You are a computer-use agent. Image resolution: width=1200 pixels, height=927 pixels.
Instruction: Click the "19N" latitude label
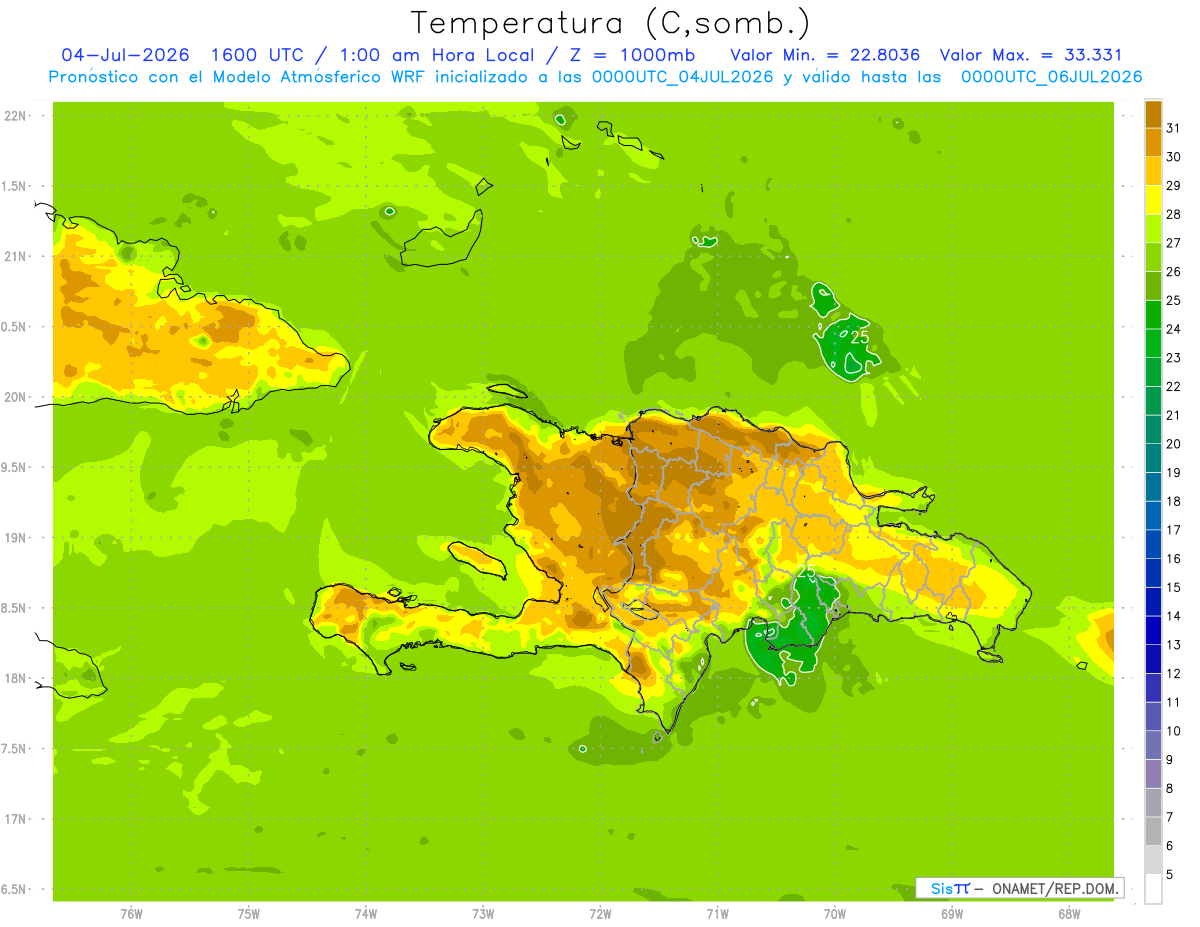pyautogui.click(x=16, y=538)
